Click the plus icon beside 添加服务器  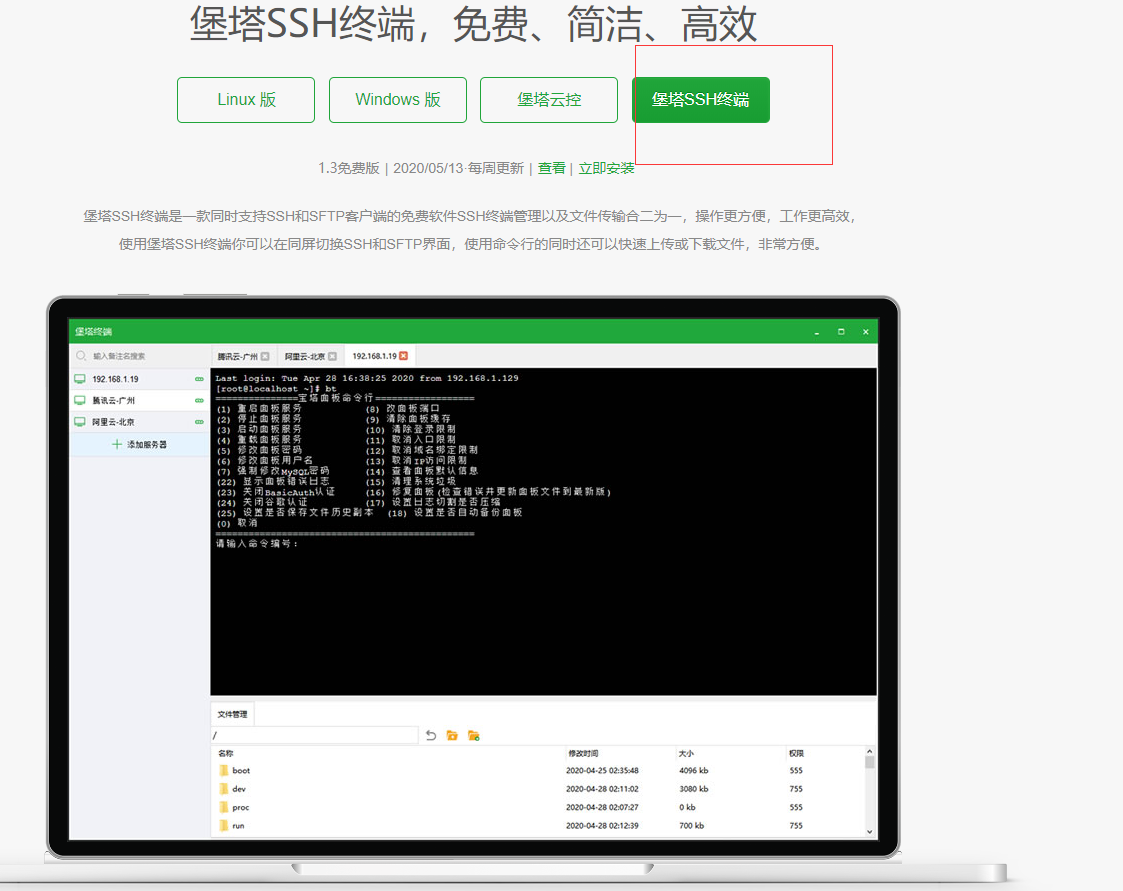117,444
